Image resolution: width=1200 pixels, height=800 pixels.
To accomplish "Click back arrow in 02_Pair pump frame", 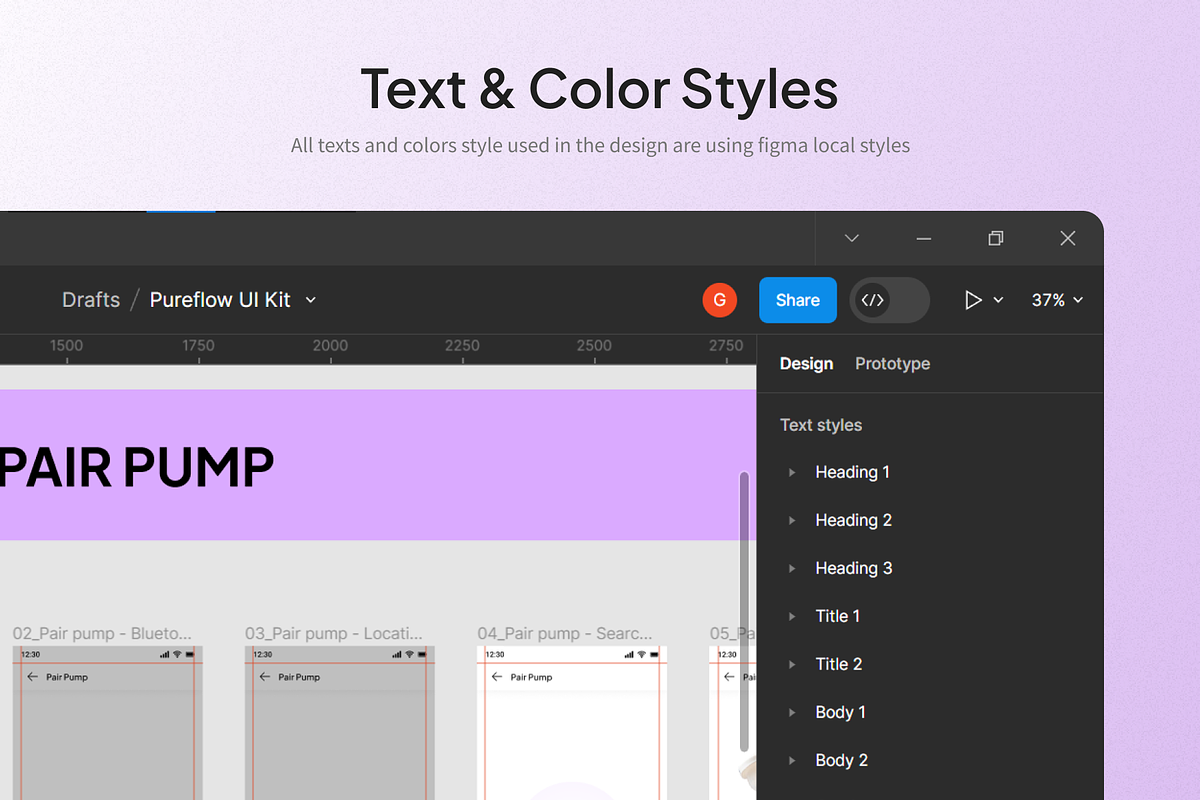I will click(33, 677).
